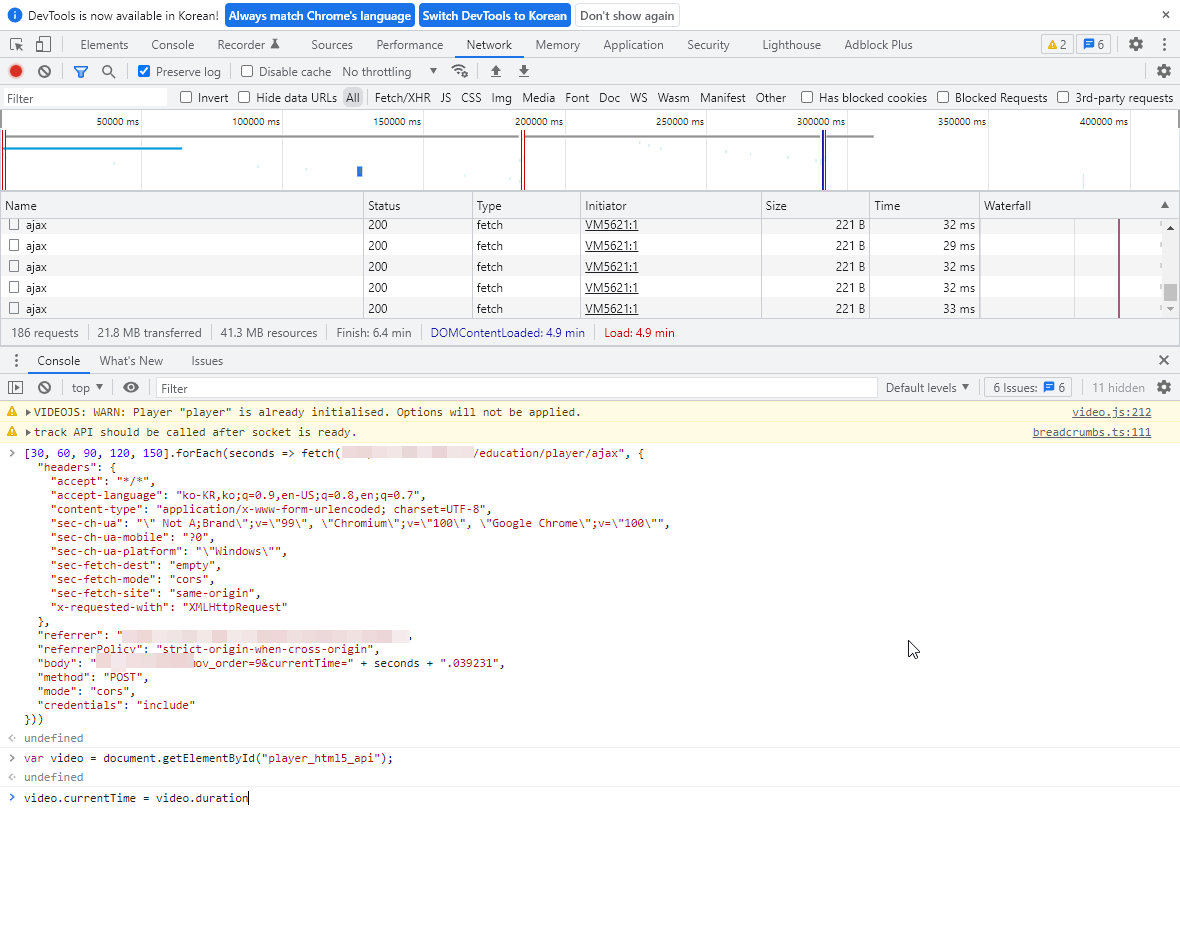1180x927 pixels.
Task: Sort by the Status column header
Action: click(x=418, y=205)
